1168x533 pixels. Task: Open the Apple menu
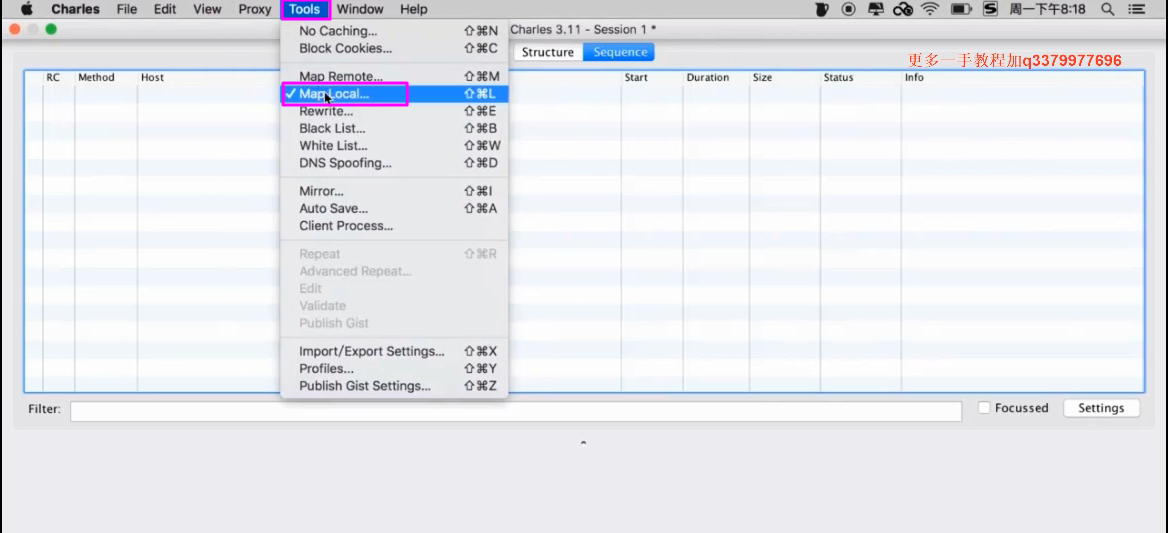27,9
